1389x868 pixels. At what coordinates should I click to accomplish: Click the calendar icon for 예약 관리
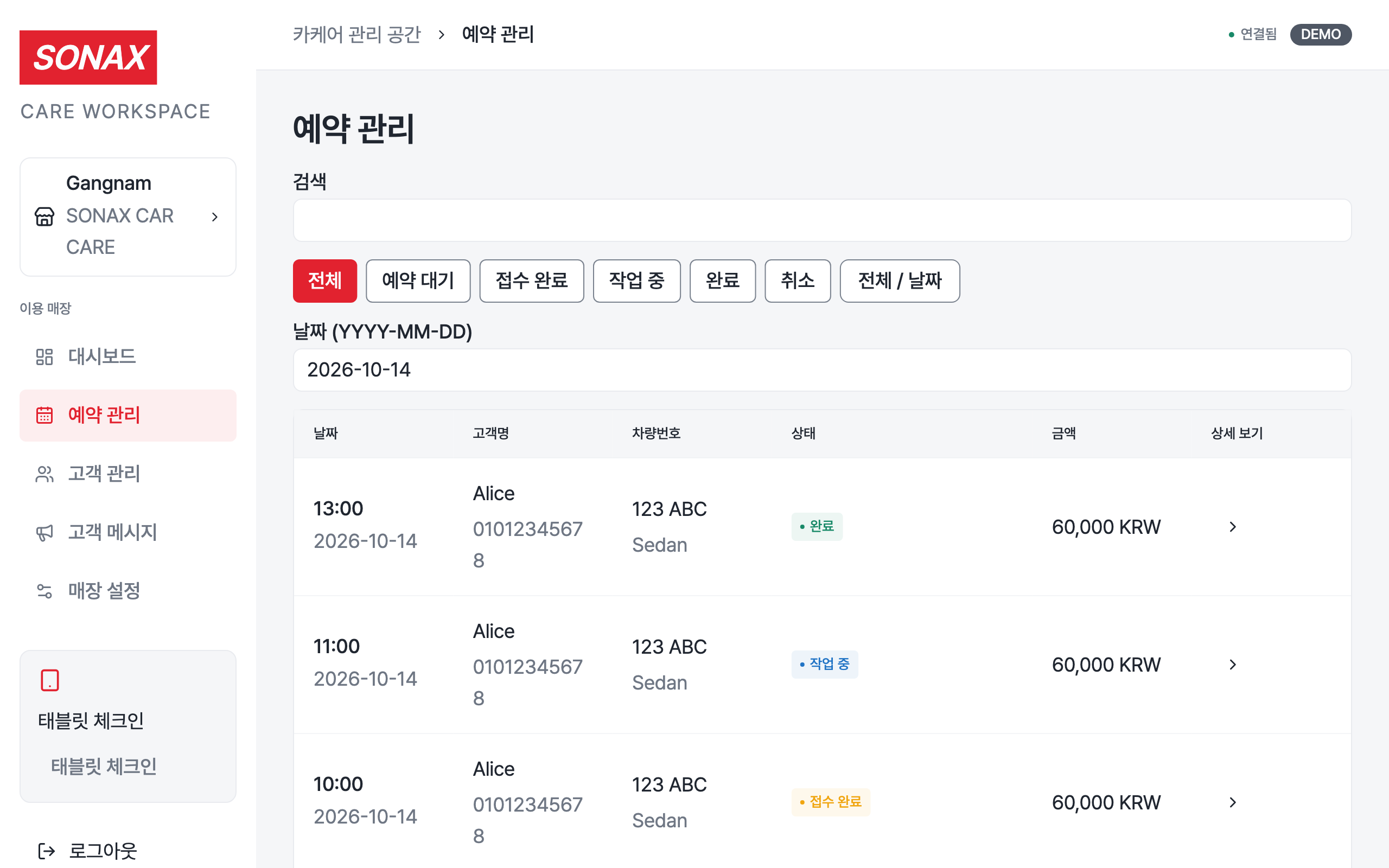click(44, 415)
